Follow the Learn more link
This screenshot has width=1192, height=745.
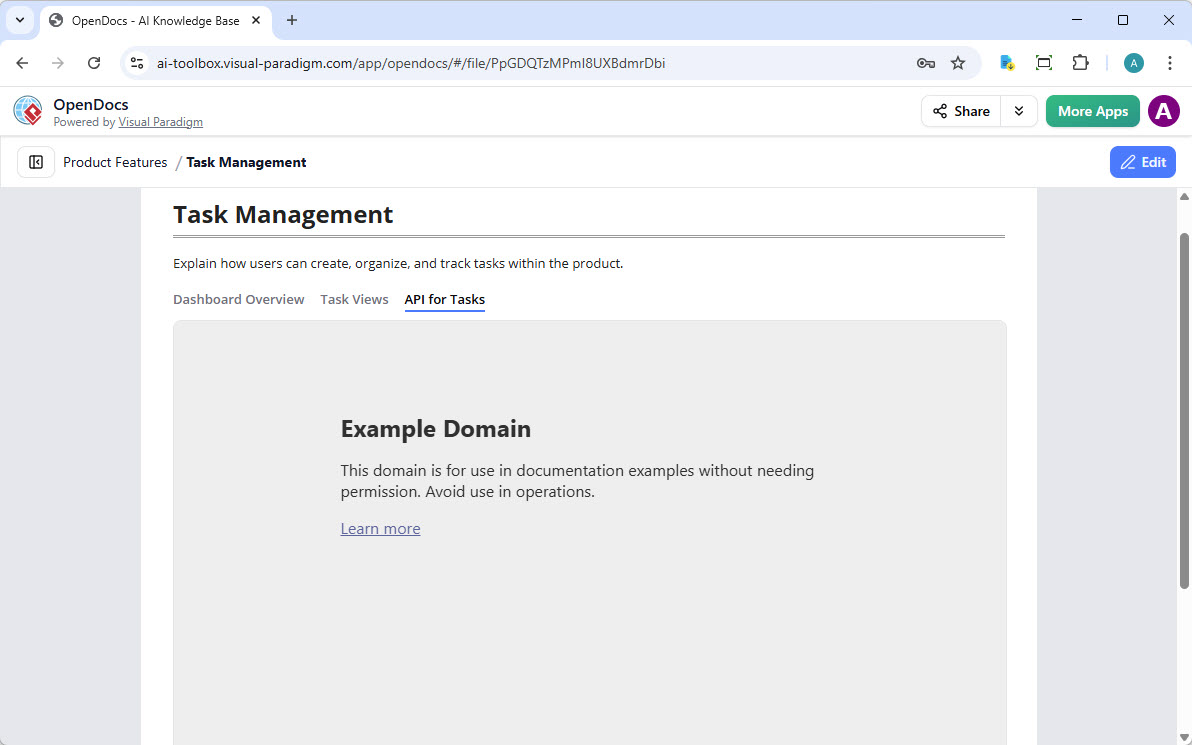(x=380, y=529)
